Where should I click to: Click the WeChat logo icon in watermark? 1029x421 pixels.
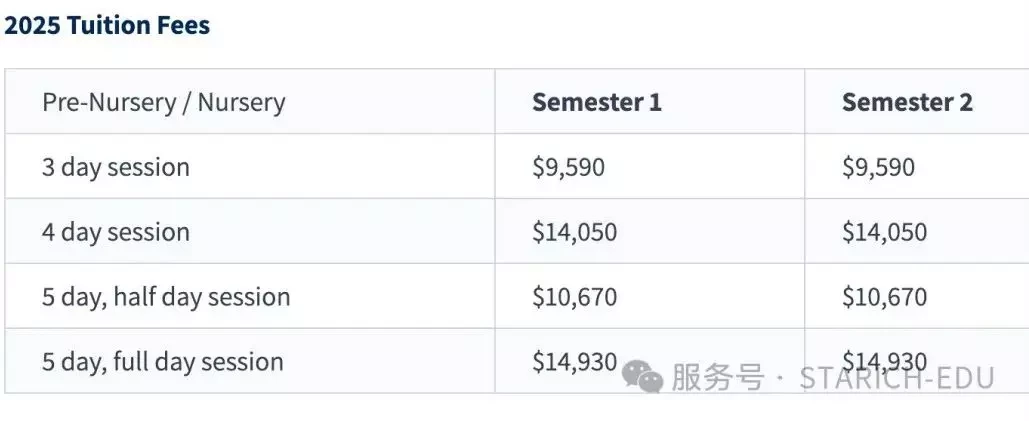click(642, 376)
